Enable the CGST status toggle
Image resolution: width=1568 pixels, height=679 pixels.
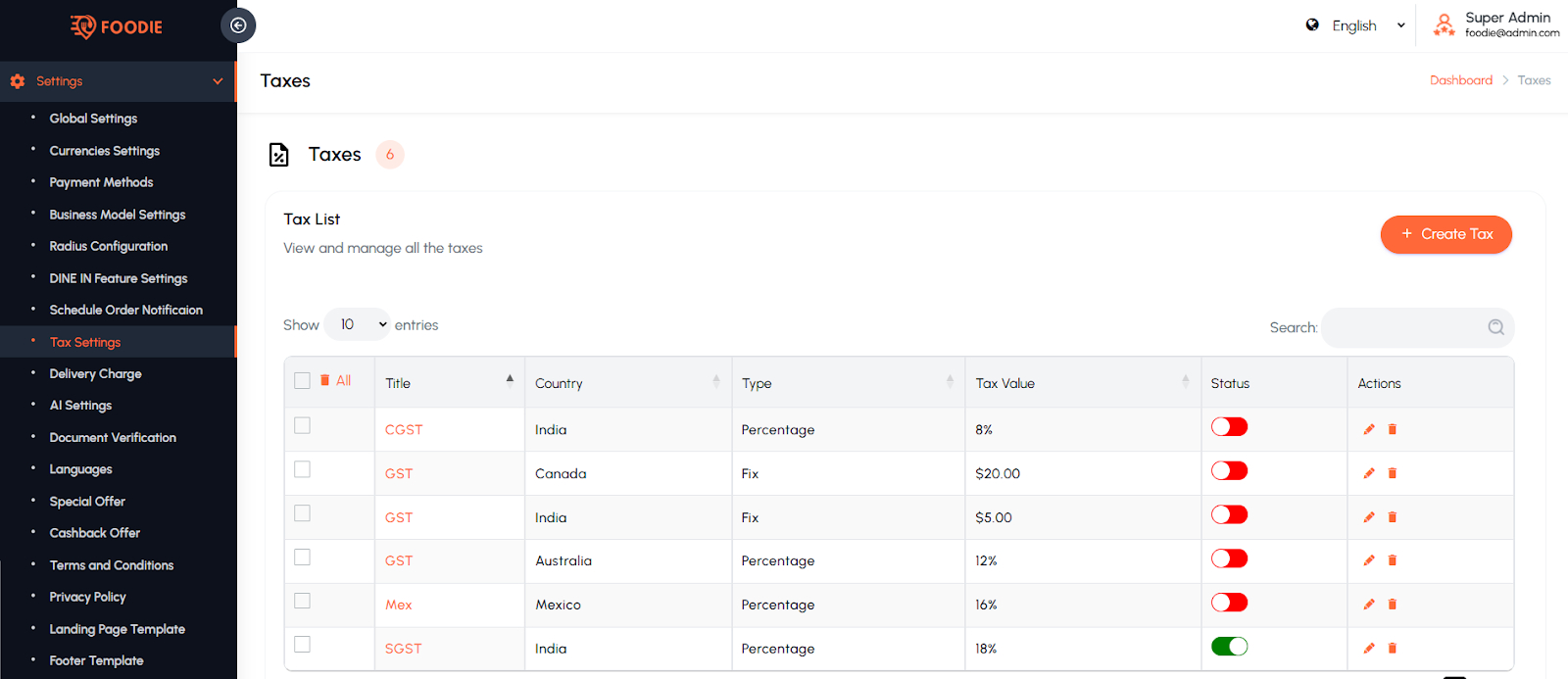tap(1229, 427)
